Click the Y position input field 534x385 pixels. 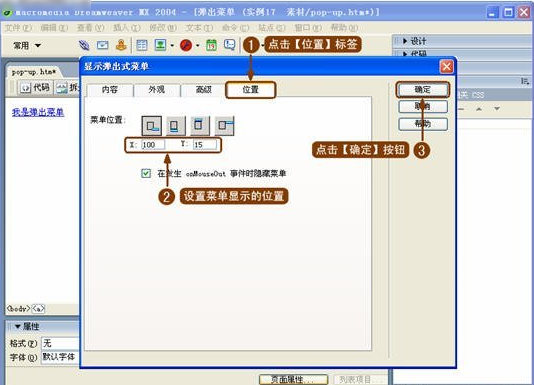tap(204, 145)
